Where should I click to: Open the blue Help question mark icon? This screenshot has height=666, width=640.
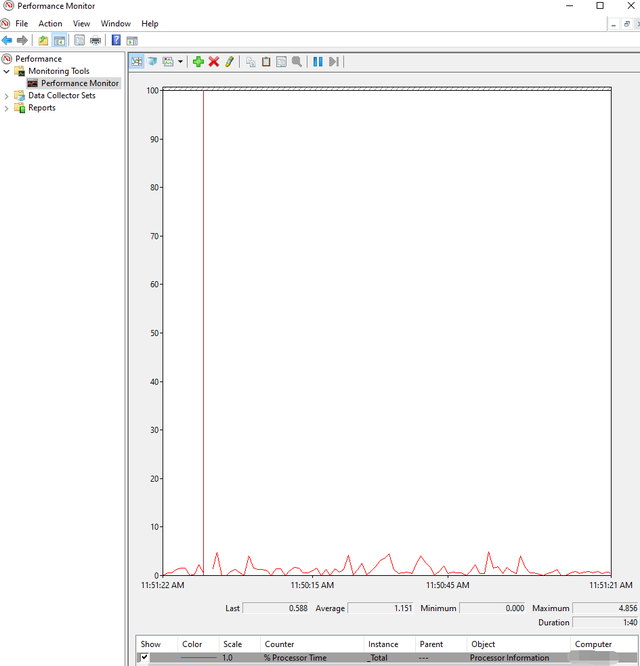pos(116,40)
